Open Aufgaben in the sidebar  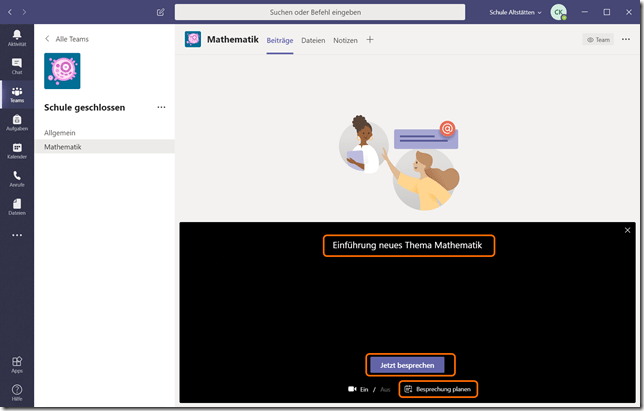[x=17, y=122]
